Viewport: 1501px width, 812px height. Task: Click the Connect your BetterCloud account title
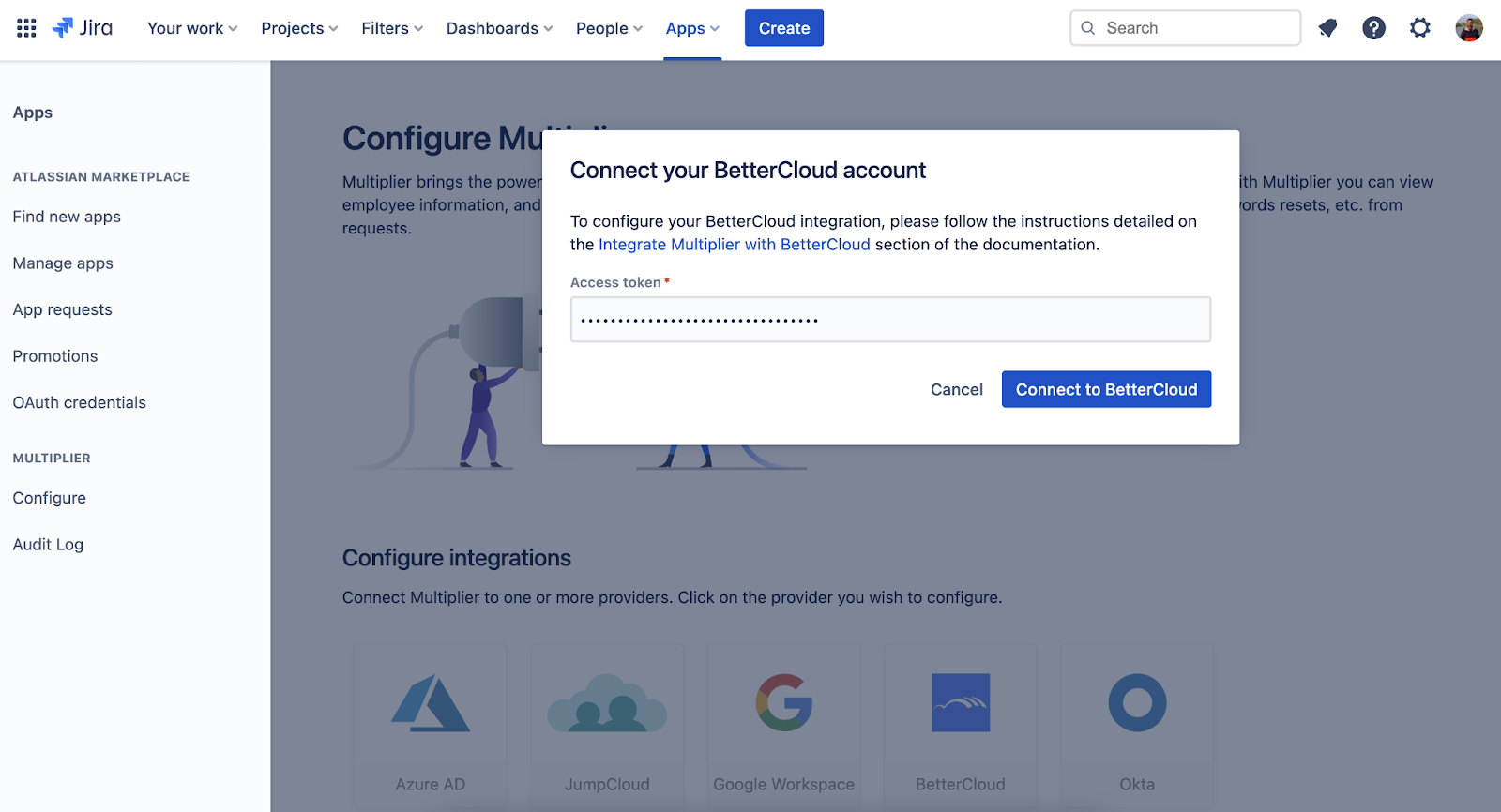click(x=748, y=170)
